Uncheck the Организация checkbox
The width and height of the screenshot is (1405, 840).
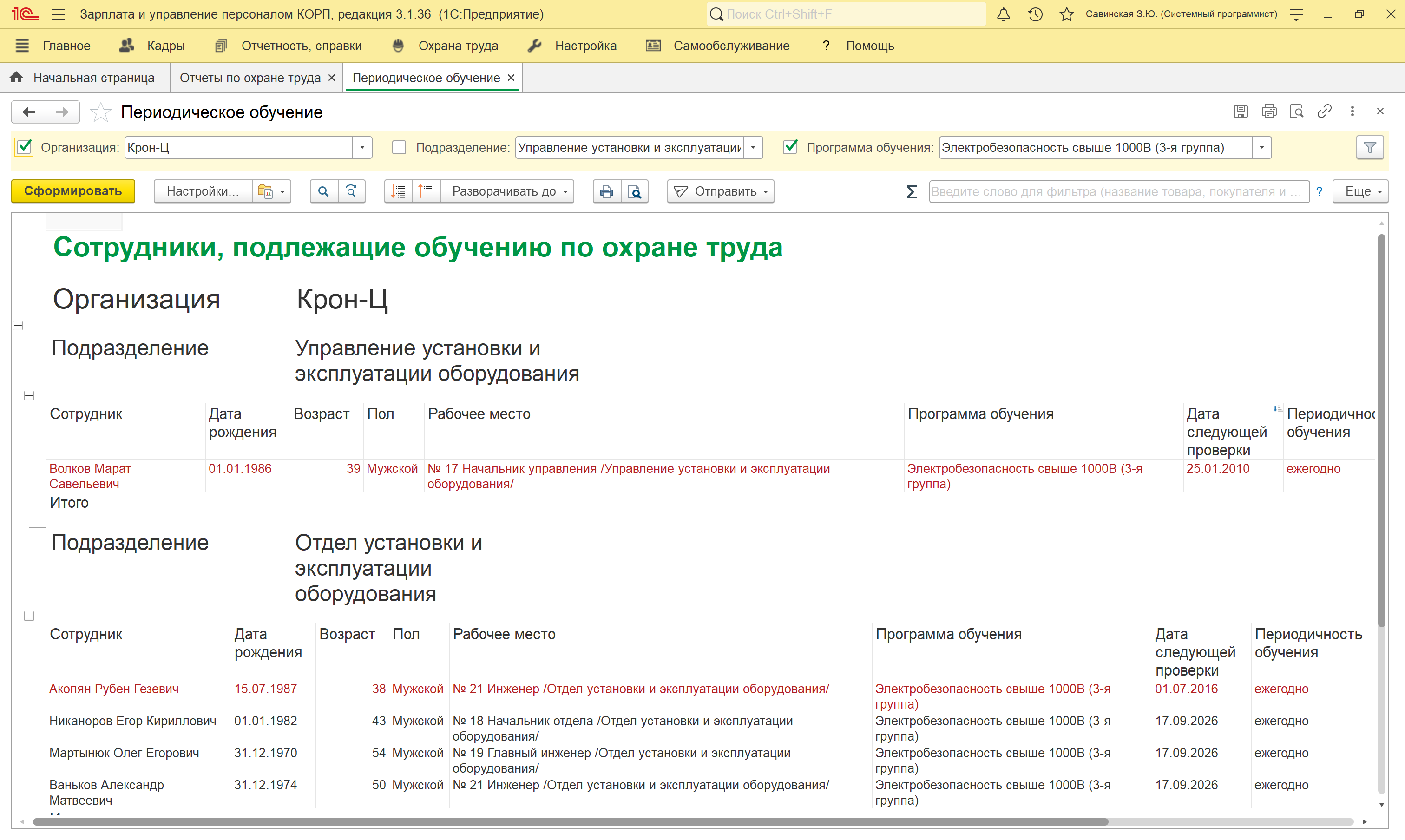[x=24, y=147]
